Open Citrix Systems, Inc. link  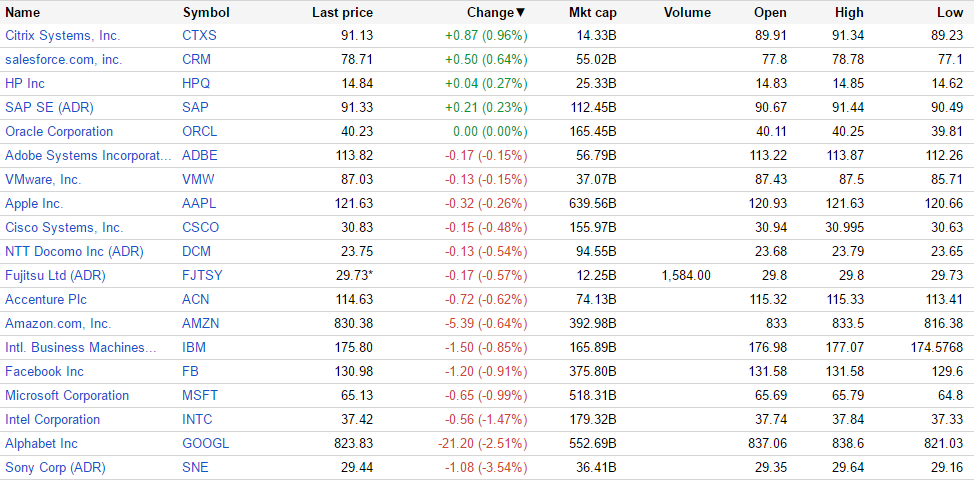pyautogui.click(x=62, y=35)
